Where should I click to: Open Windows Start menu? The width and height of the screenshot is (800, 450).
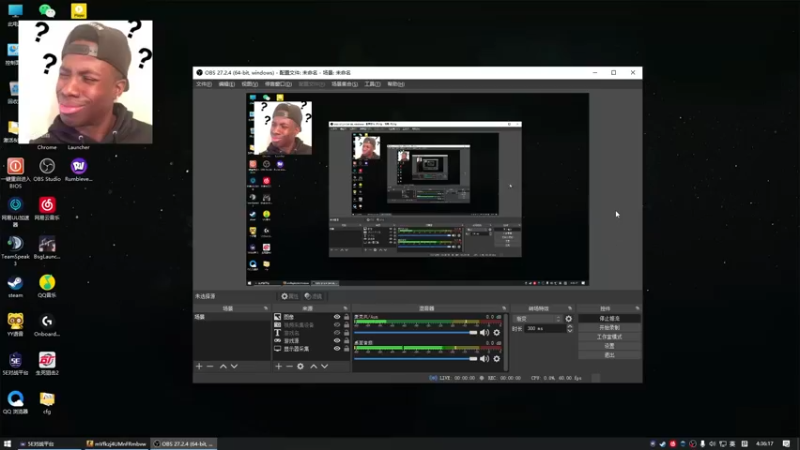click(7, 444)
